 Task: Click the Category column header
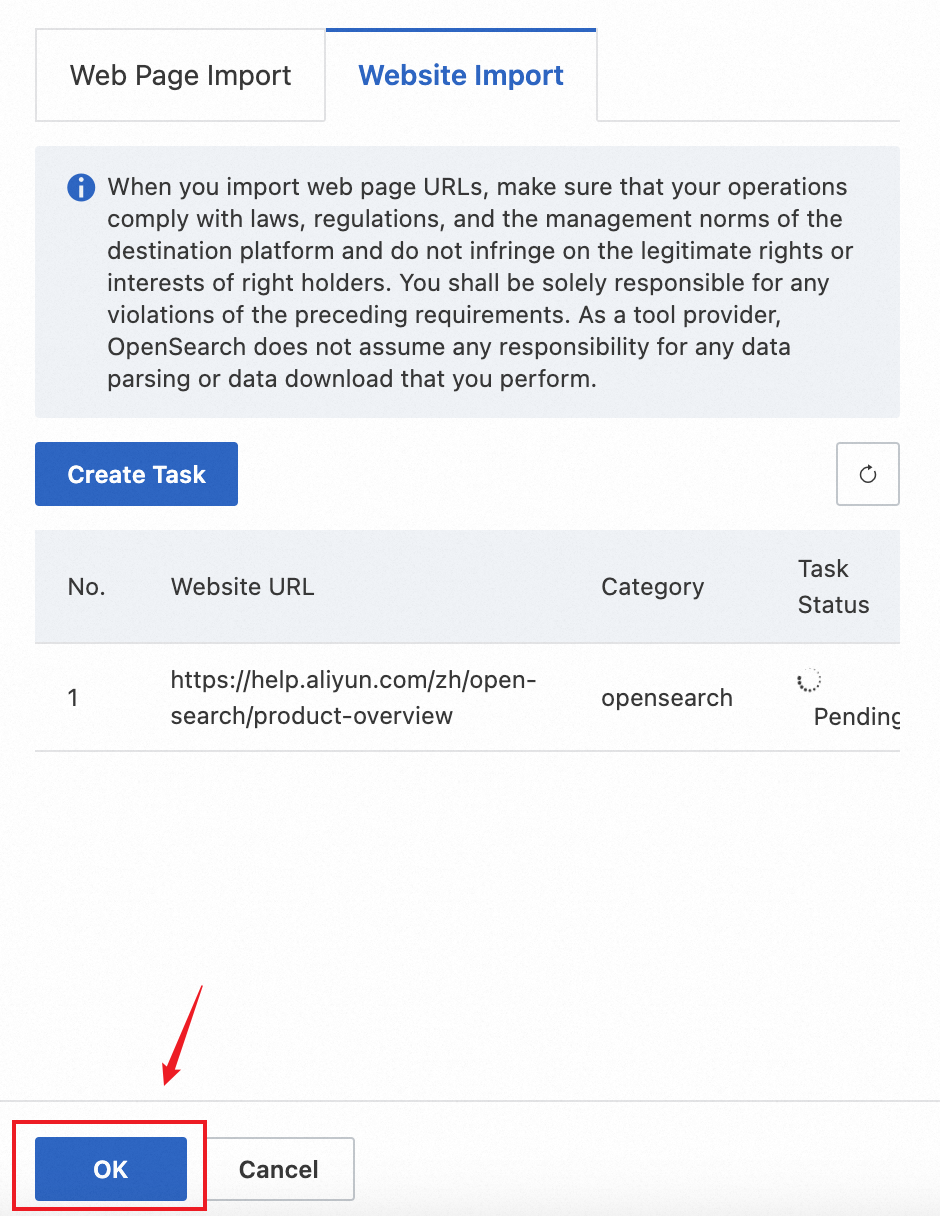pyautogui.click(x=652, y=587)
